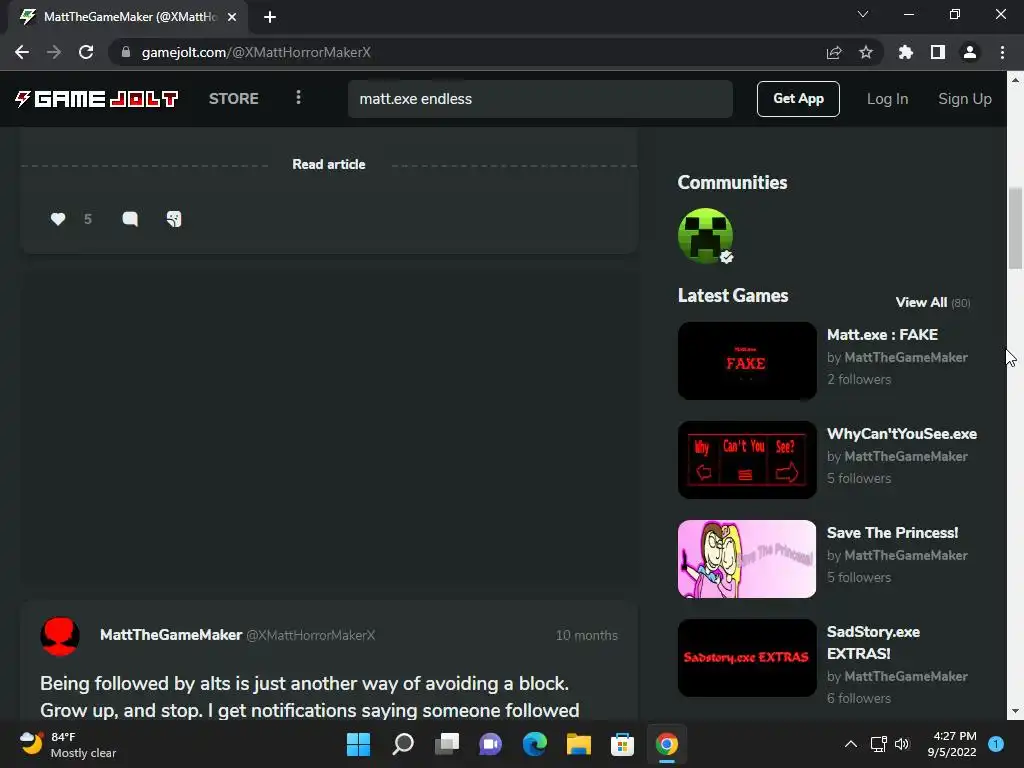Open the Save The Princess! title link
The height and width of the screenshot is (768, 1024).
pyautogui.click(x=892, y=533)
